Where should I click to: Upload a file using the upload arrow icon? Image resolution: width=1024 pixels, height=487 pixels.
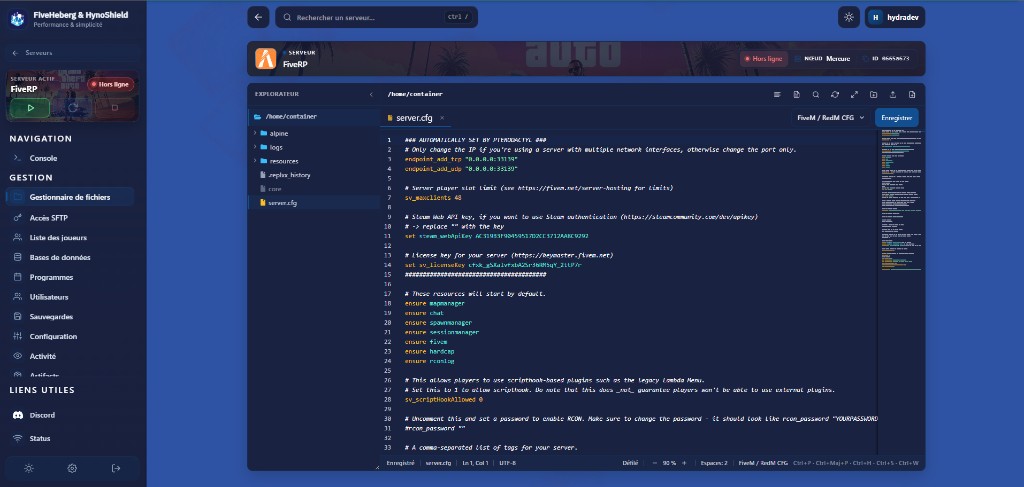click(x=892, y=95)
